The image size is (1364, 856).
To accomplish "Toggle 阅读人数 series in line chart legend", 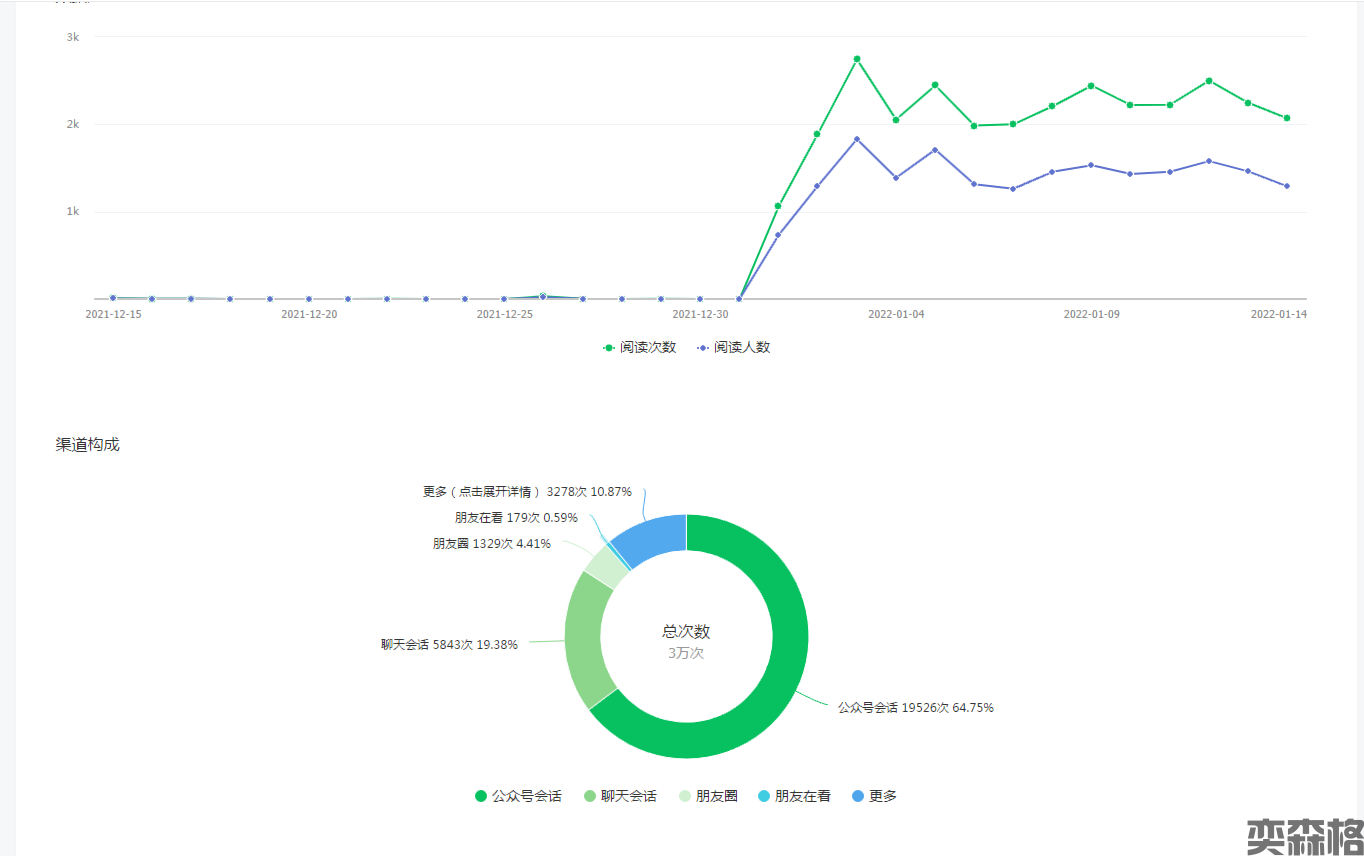I will pos(734,347).
